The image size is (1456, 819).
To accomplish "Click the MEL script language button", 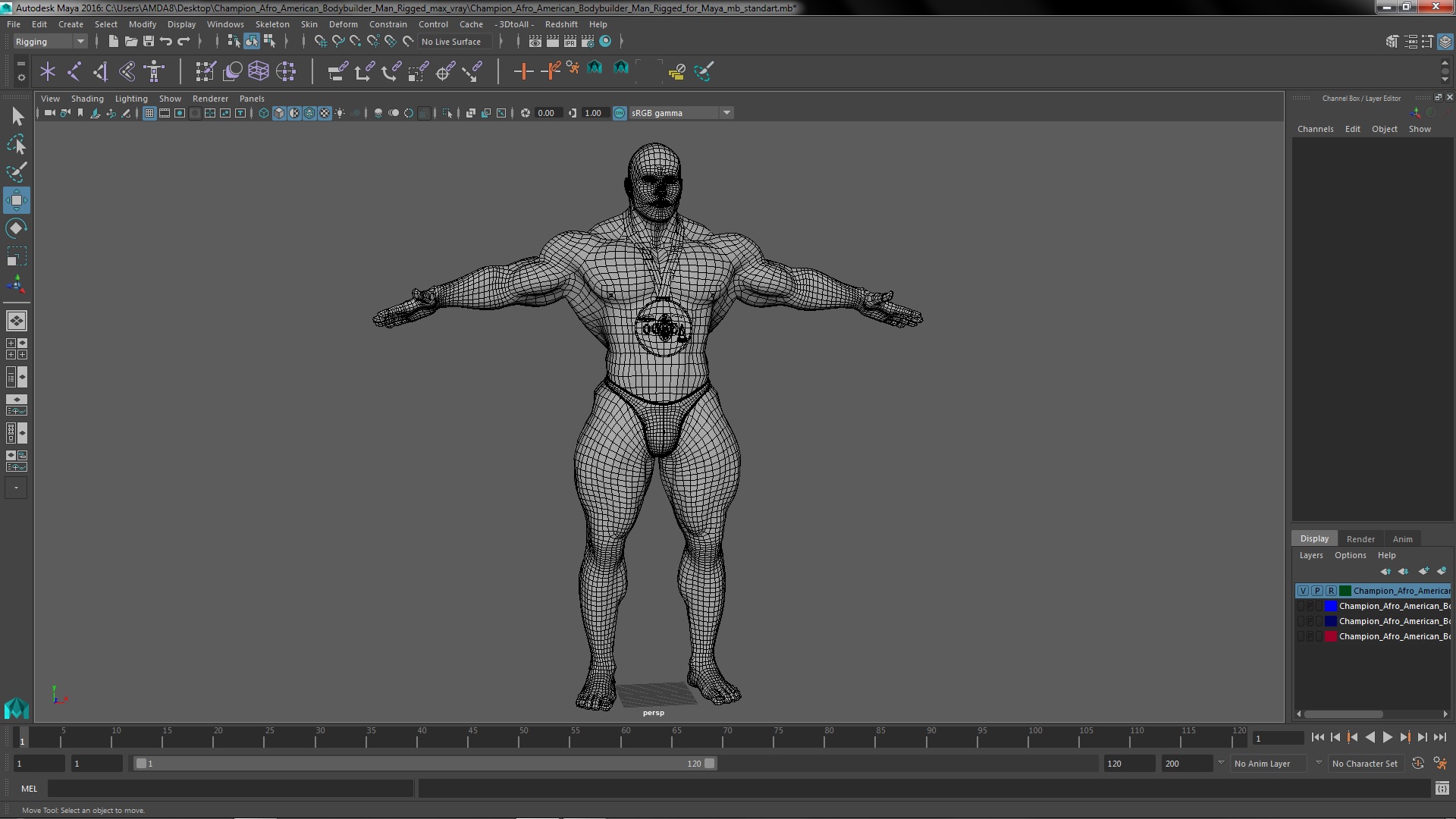I will click(x=29, y=789).
